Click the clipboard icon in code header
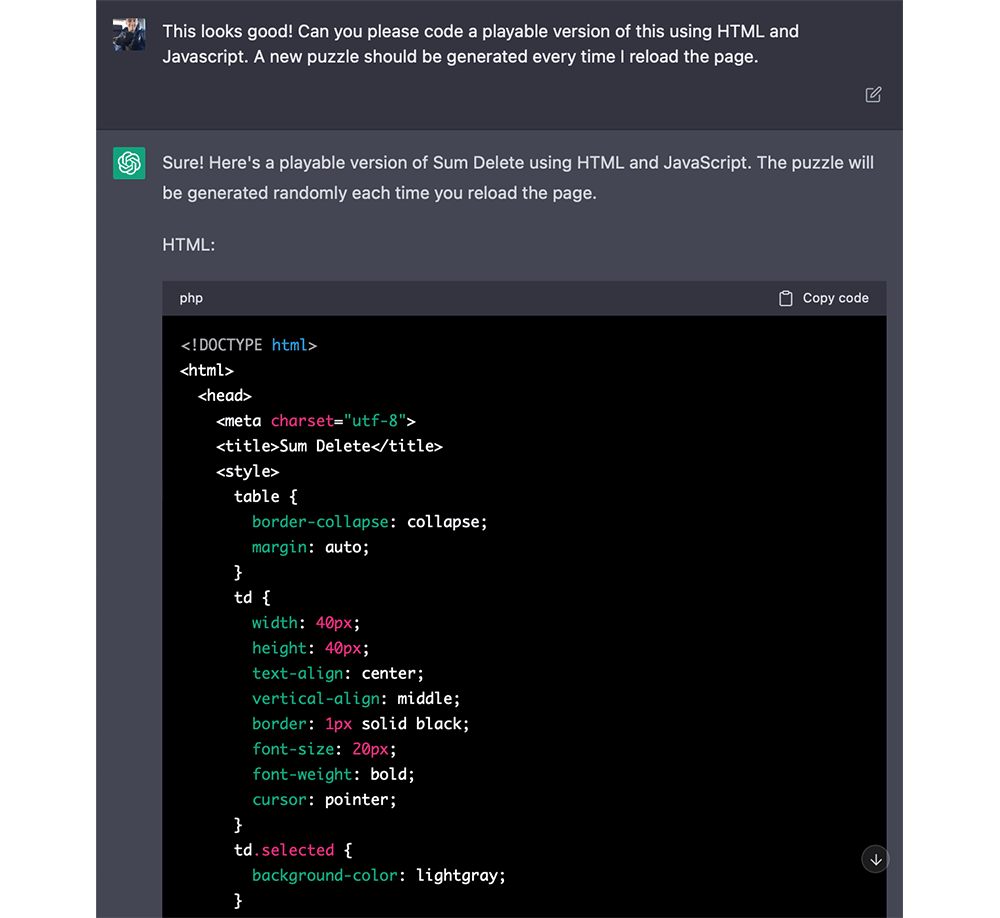The image size is (1000, 918). point(786,298)
